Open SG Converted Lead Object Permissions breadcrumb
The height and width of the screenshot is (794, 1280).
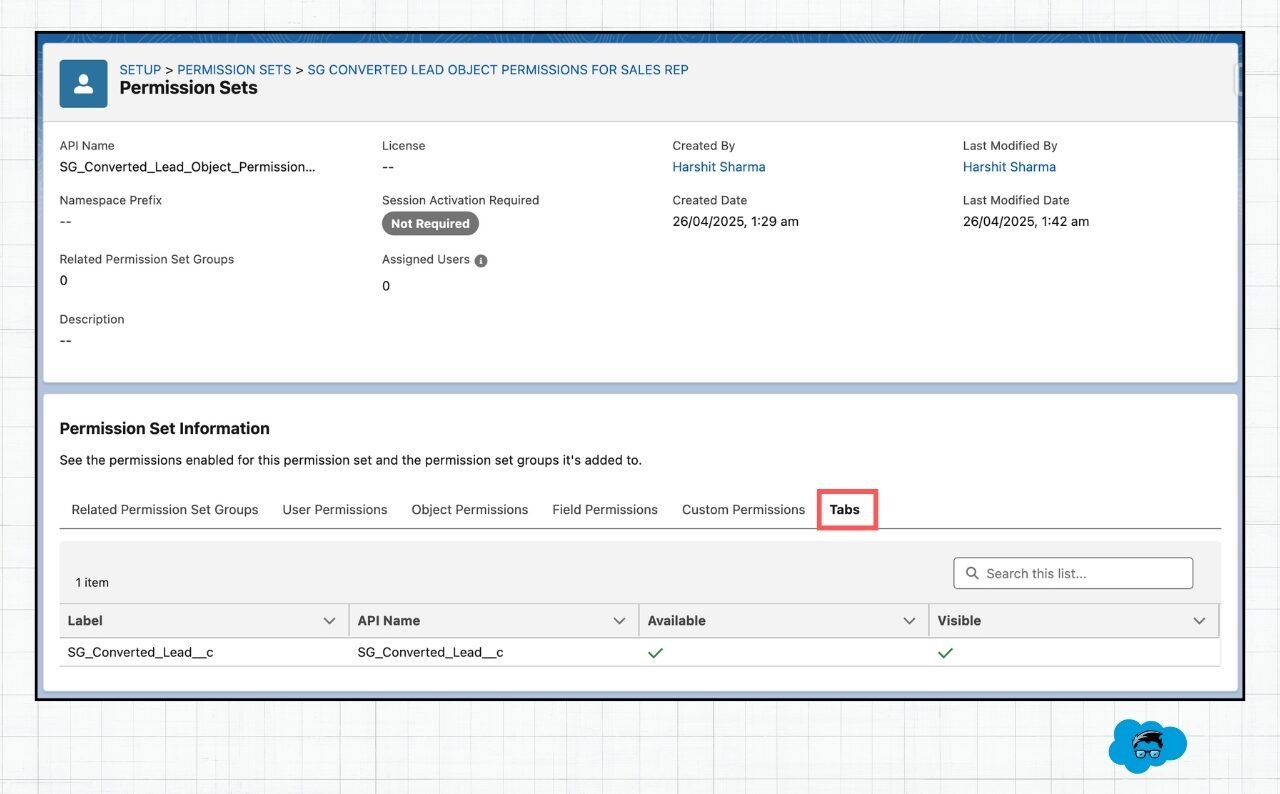click(x=498, y=70)
